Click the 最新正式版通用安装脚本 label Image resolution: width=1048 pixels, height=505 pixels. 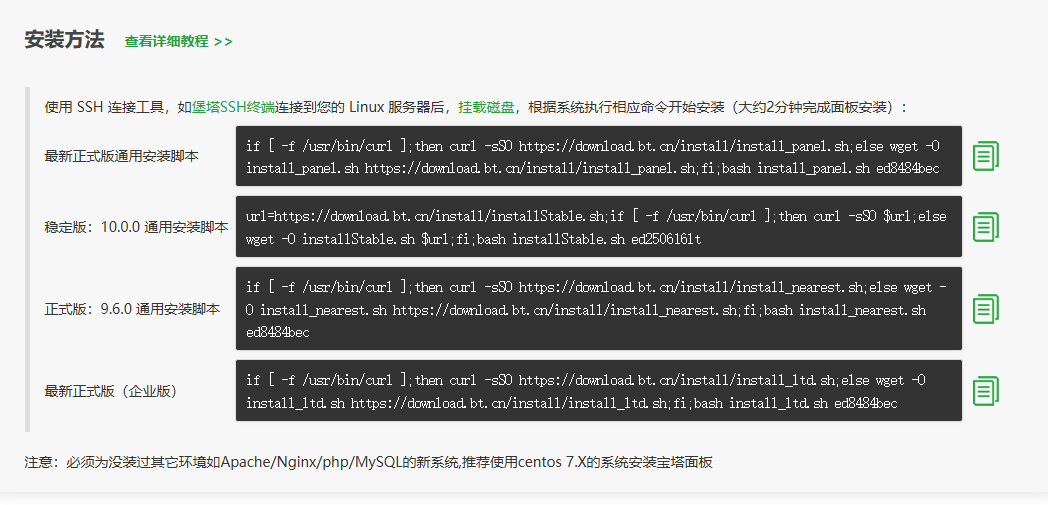click(x=121, y=156)
